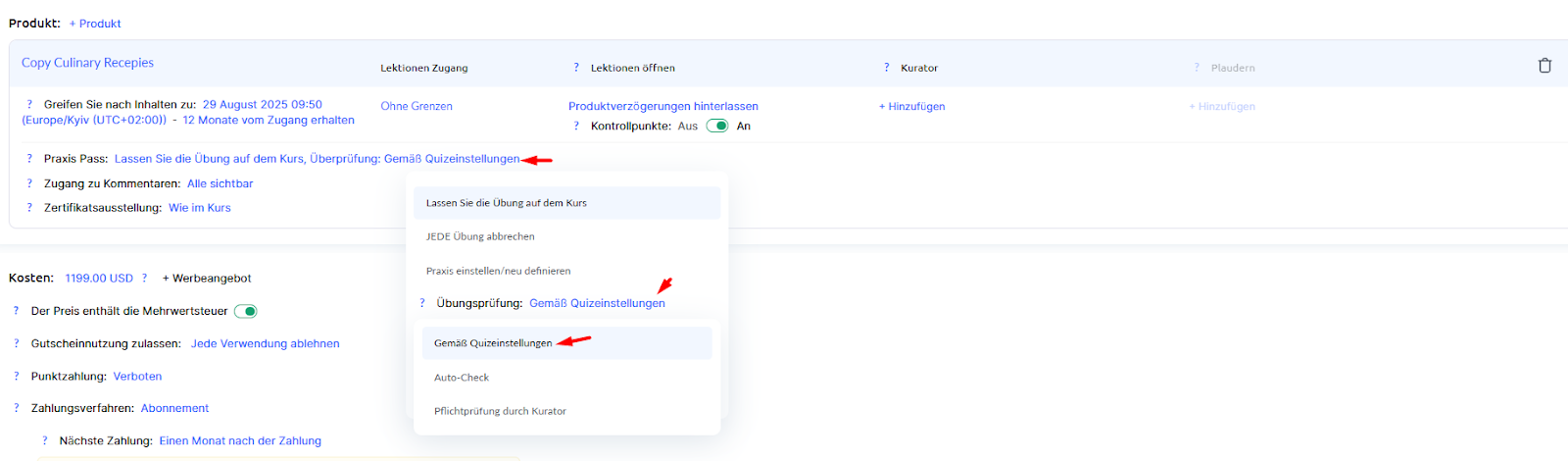Screen dimensions: 1568x461
Task: Click the + Produkt link
Action: pos(95,24)
